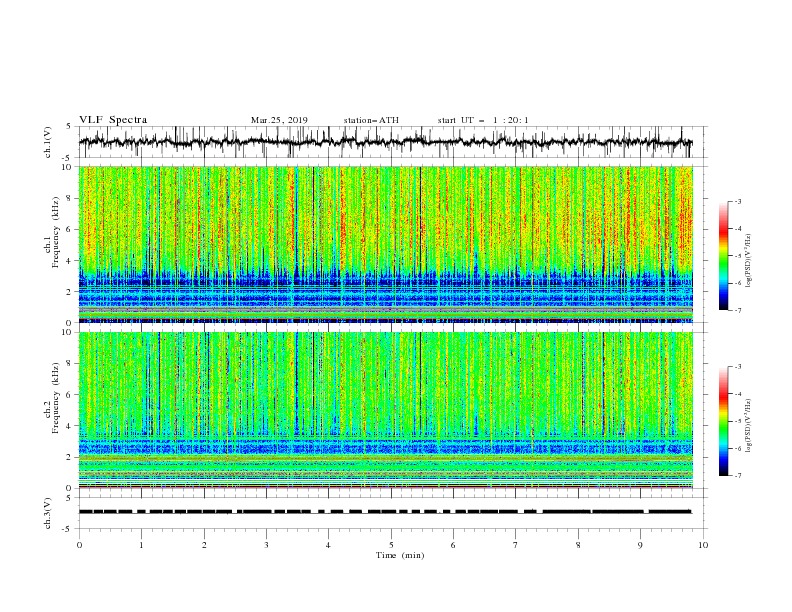The height and width of the screenshot is (612, 792).
Task: Click the "ch.1(V)" waveform axis label
Action: coord(48,142)
